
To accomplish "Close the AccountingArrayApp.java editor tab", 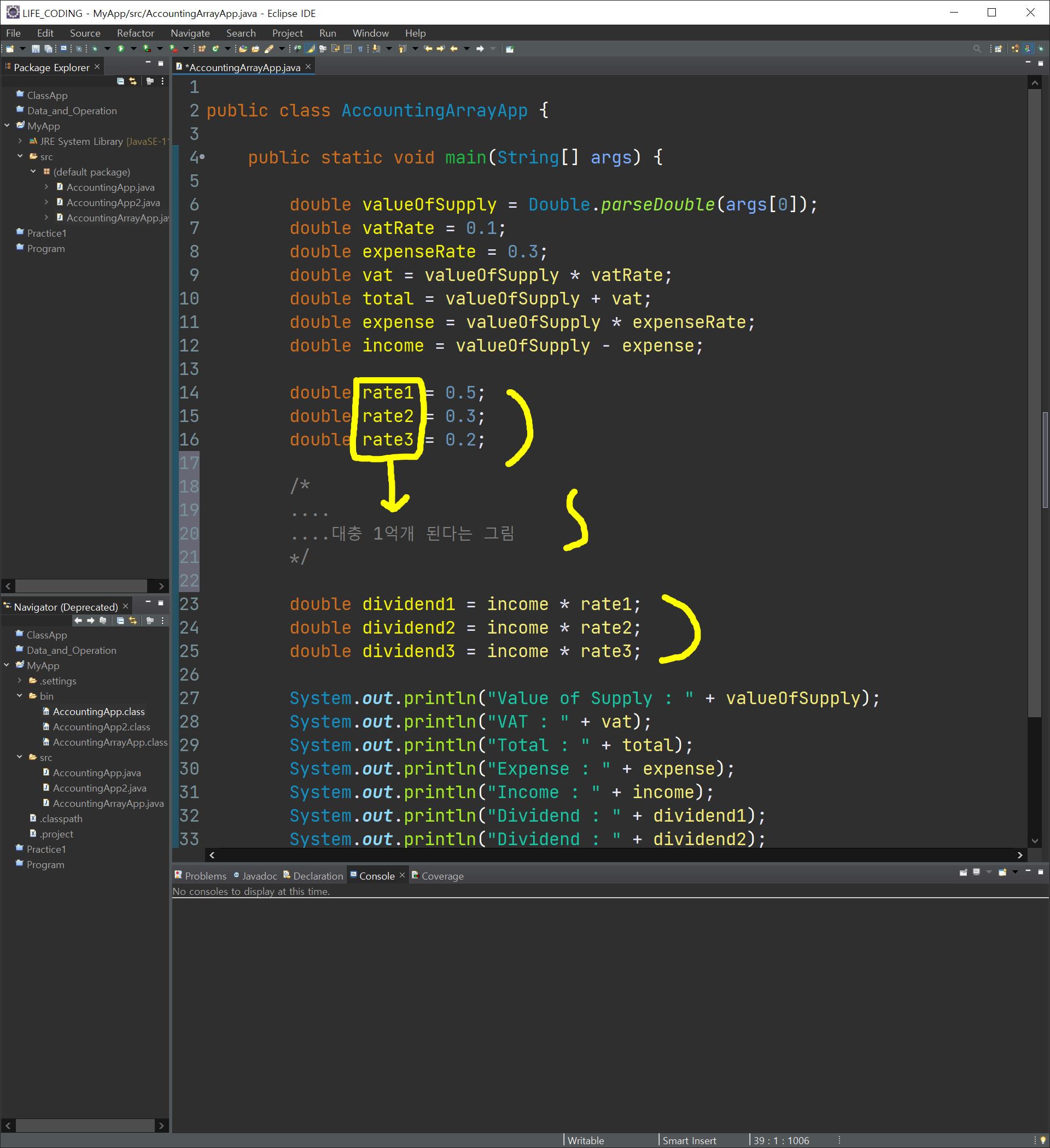I will coord(308,67).
